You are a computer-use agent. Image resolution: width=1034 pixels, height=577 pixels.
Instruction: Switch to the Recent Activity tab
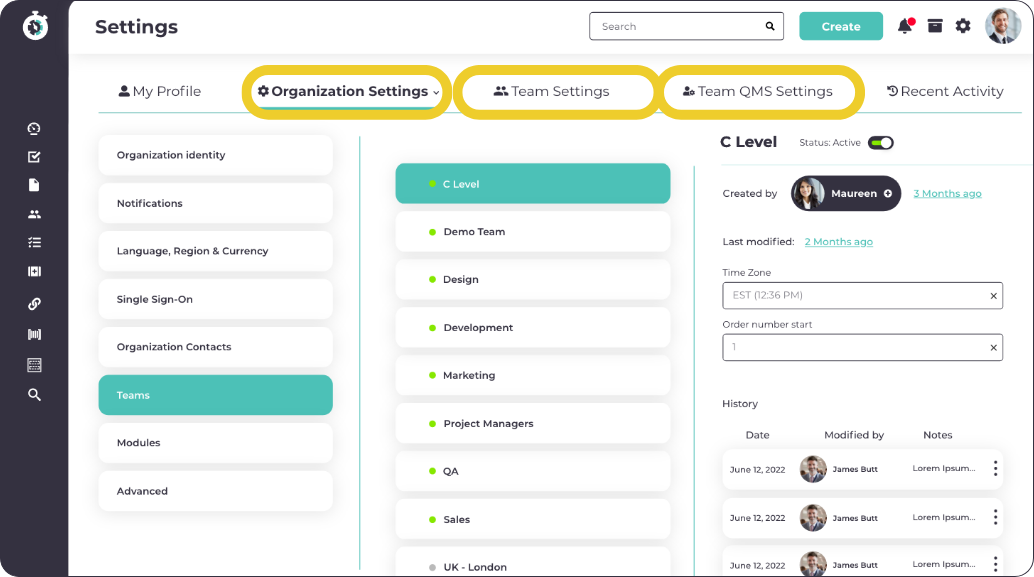point(945,91)
